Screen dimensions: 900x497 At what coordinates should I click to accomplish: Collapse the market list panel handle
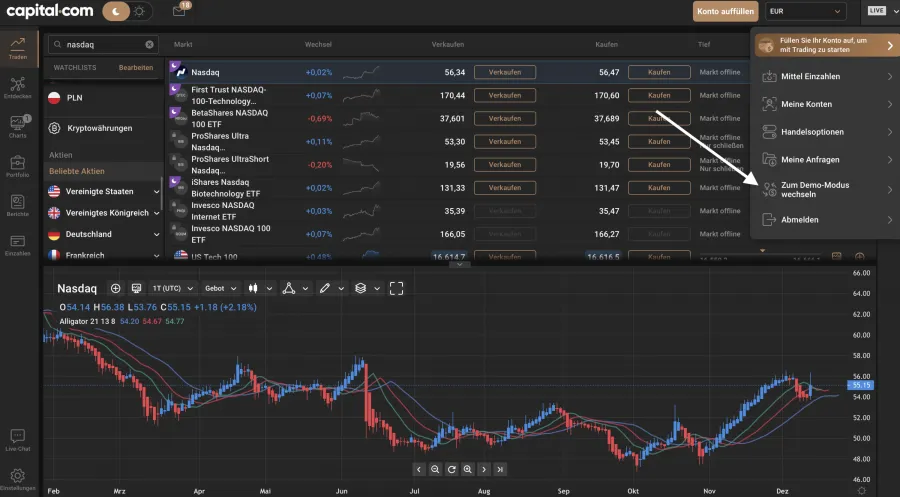[459, 265]
